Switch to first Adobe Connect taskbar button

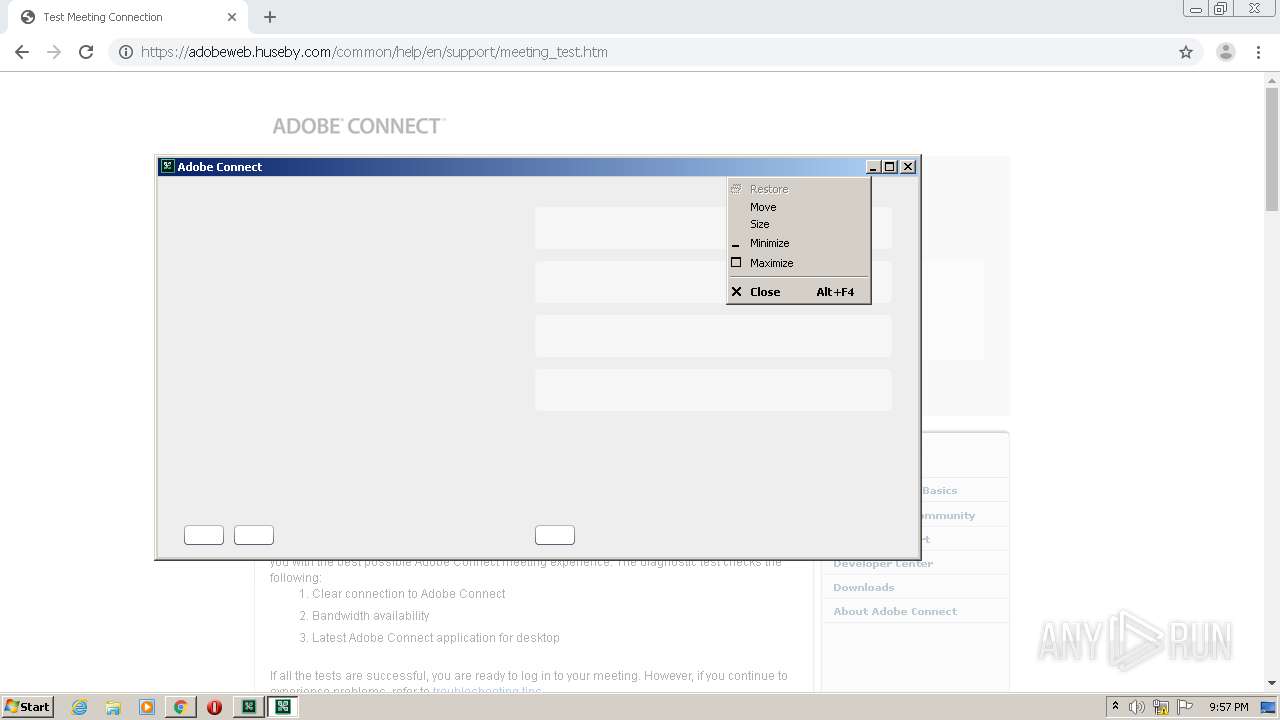(249, 707)
